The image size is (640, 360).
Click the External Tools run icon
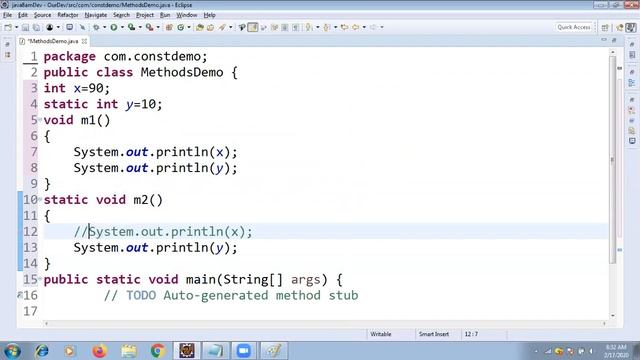coord(150,27)
